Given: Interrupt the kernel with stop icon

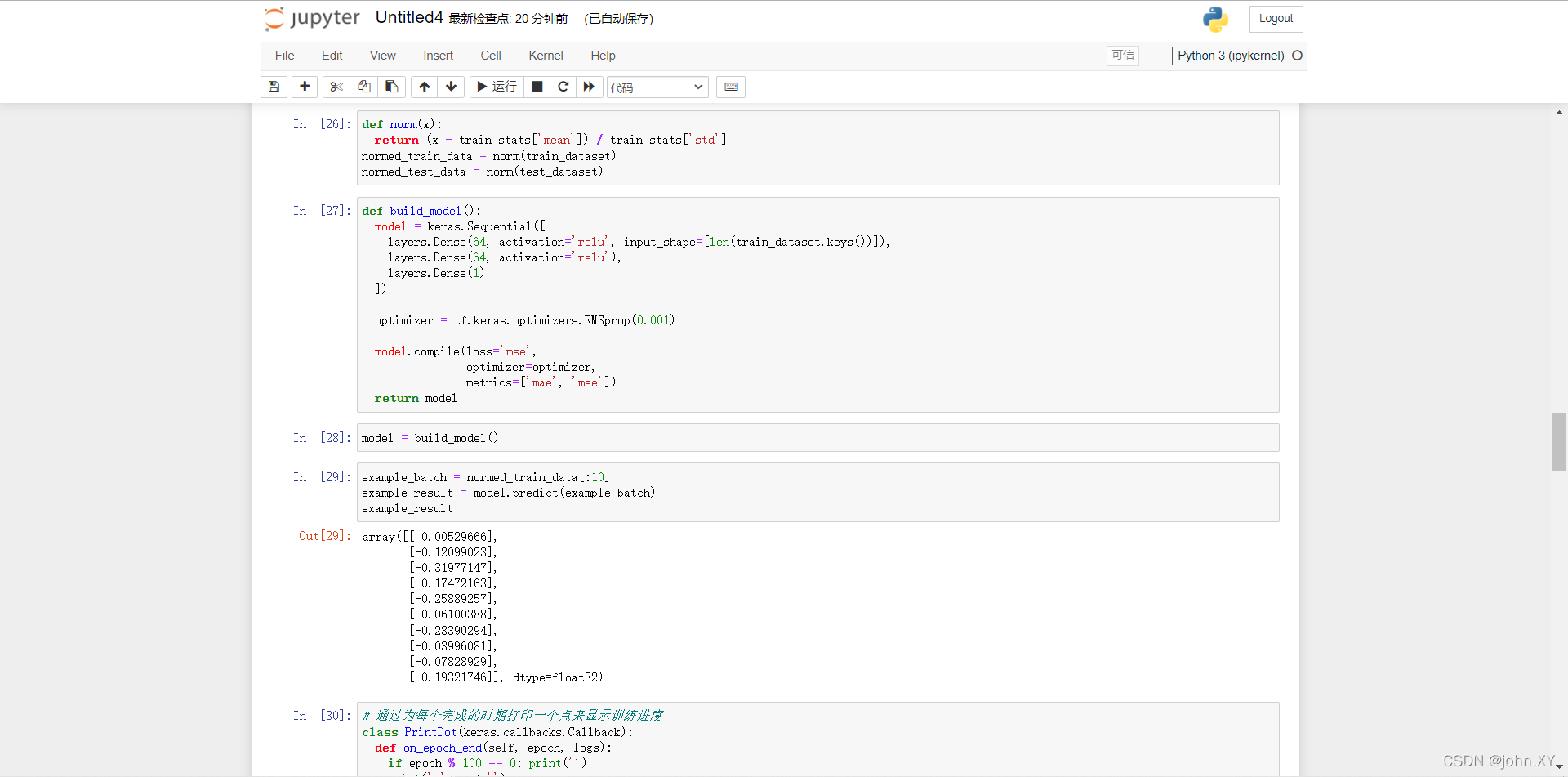Looking at the screenshot, I should pos(537,87).
